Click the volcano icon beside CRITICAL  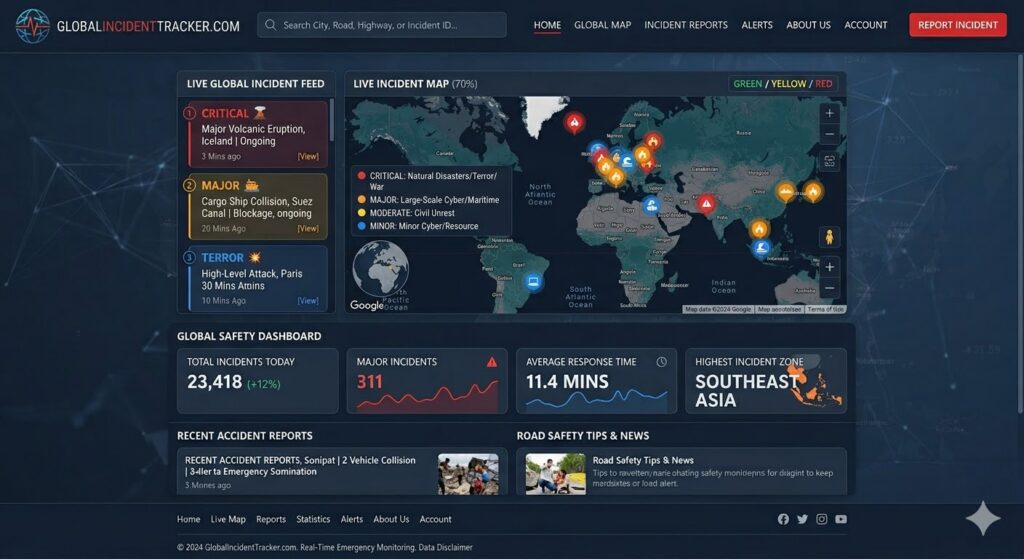click(260, 112)
